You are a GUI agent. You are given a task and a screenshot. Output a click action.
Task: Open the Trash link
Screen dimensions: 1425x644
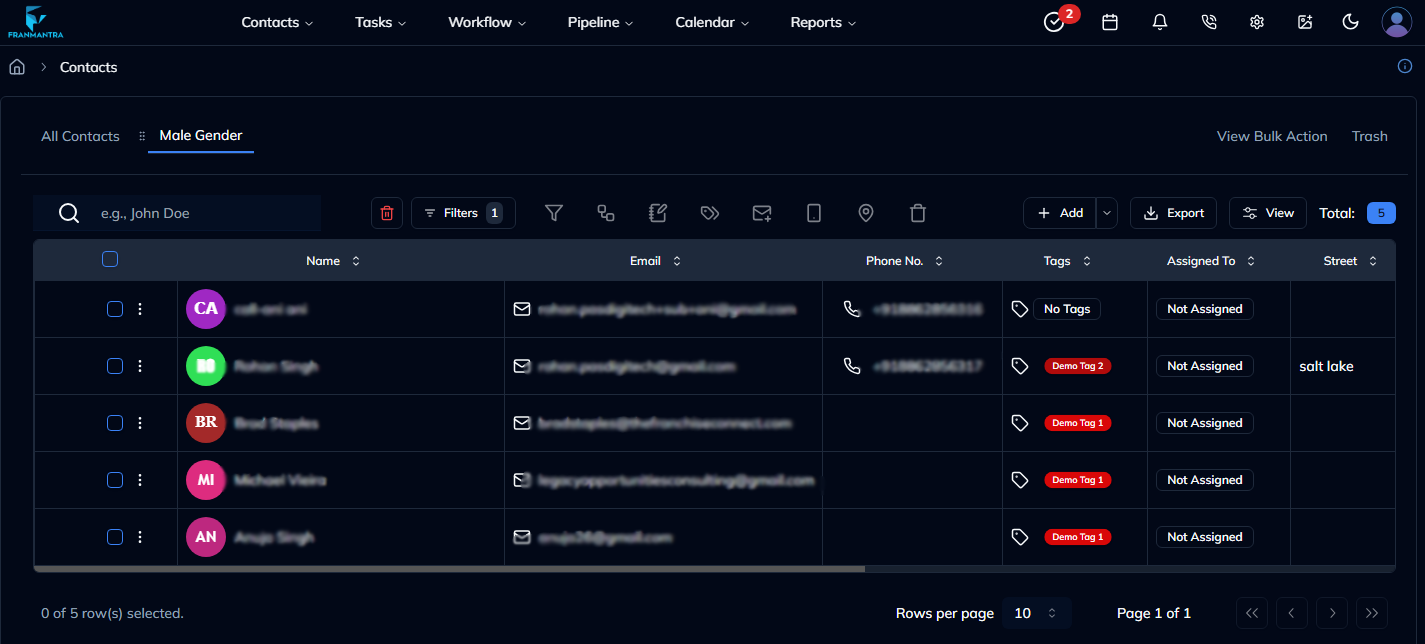tap(1369, 136)
